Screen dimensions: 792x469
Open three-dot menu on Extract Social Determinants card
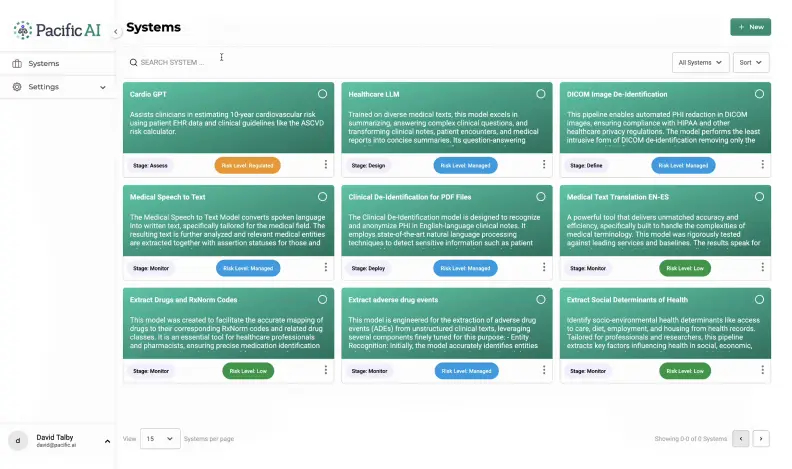click(762, 370)
